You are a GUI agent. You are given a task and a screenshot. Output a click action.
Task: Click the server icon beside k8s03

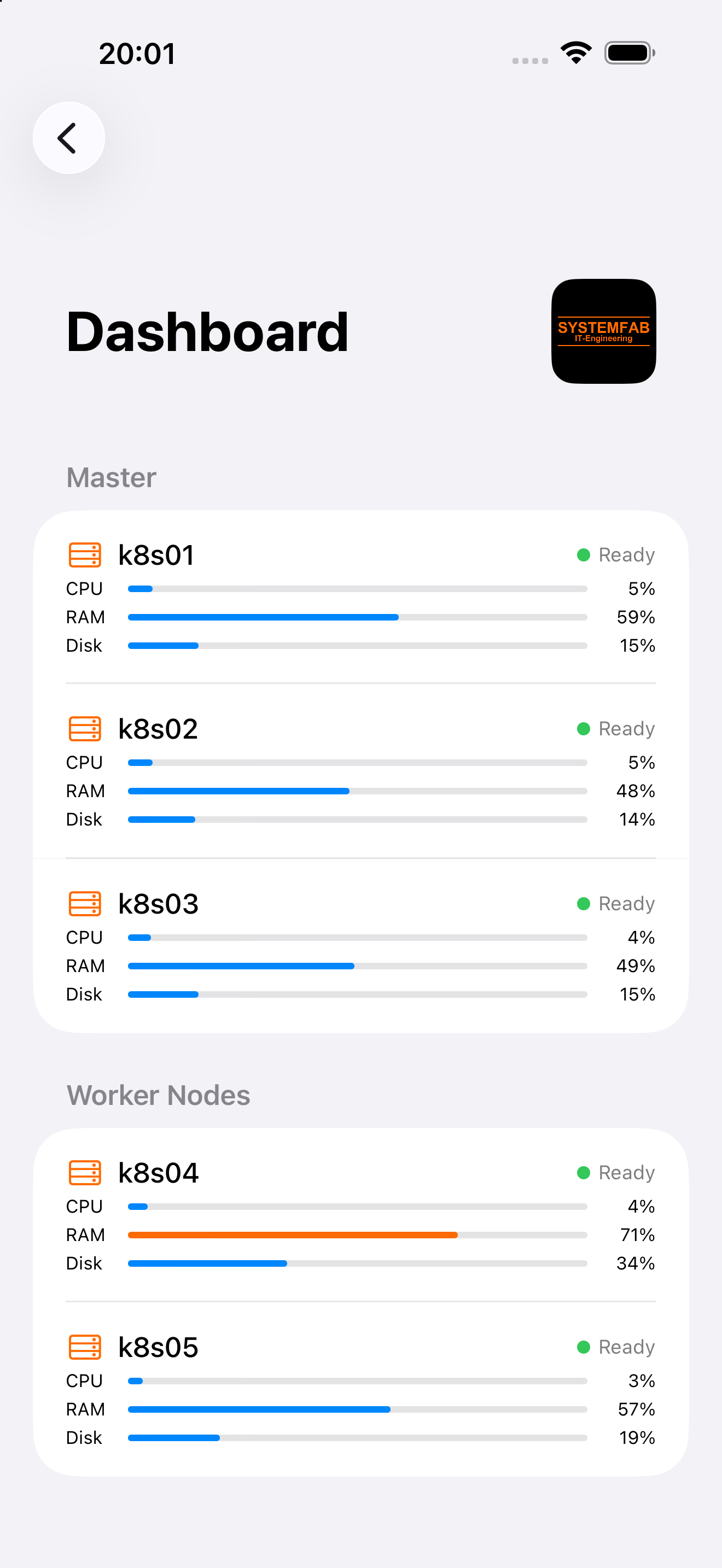coord(85,903)
